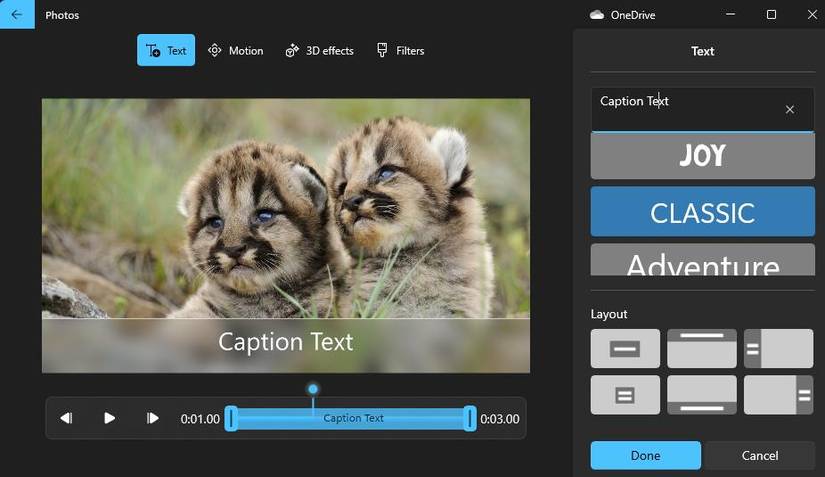Select the centered bar text layout
This screenshot has width=825, height=477.
tap(625, 348)
